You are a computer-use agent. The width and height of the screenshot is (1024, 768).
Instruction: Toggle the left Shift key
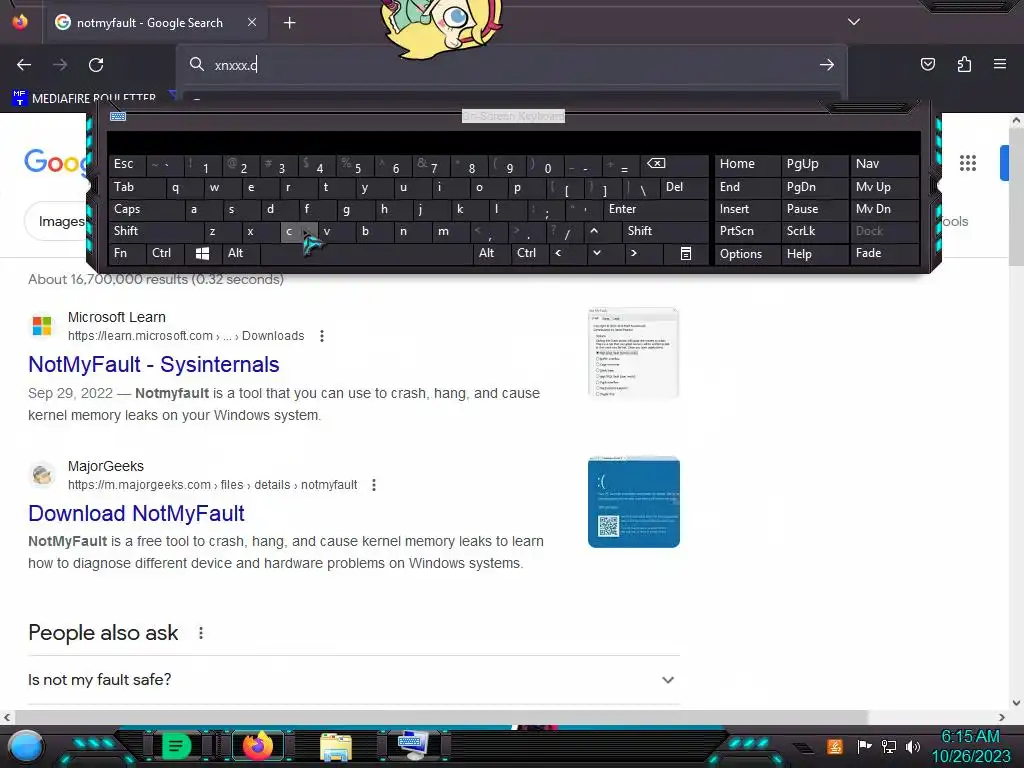tap(155, 231)
